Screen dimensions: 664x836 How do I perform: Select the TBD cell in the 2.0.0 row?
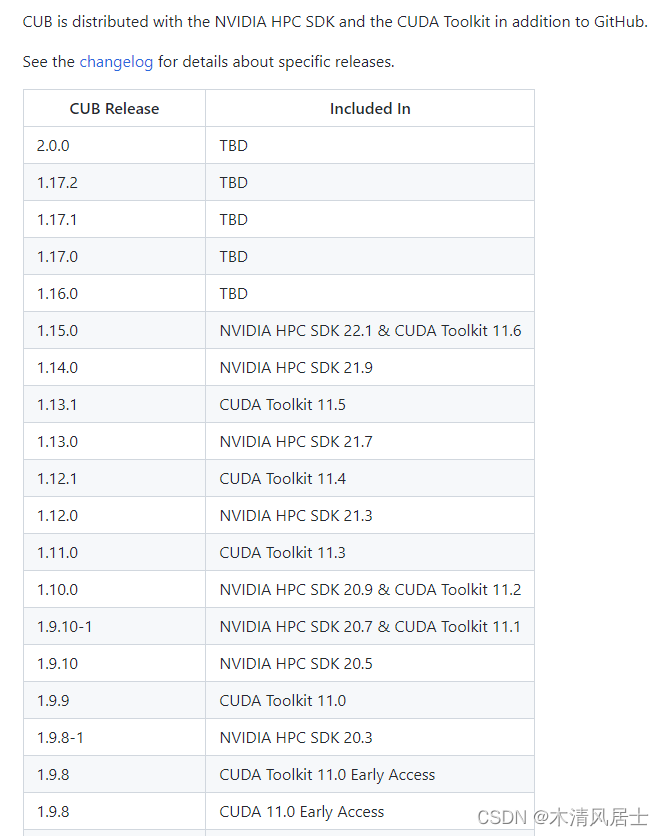coord(370,145)
